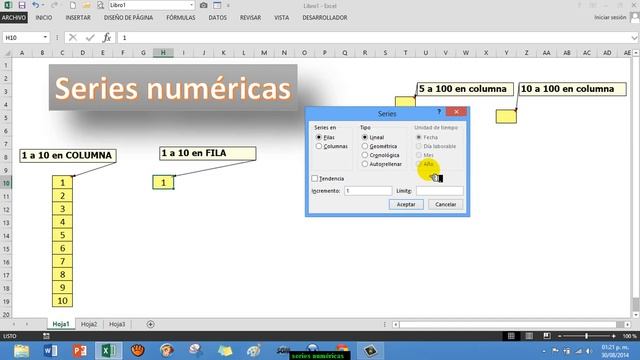Create a new blank workbook icon
The width and height of the screenshot is (640, 360).
point(72,5)
